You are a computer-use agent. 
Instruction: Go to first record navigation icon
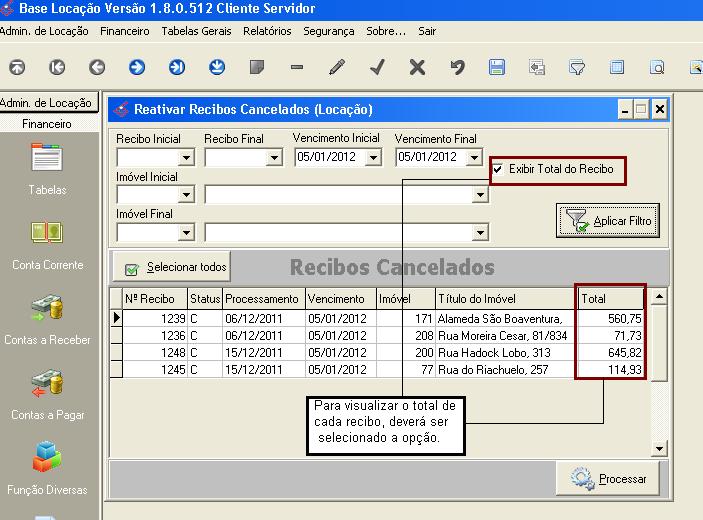[57, 68]
